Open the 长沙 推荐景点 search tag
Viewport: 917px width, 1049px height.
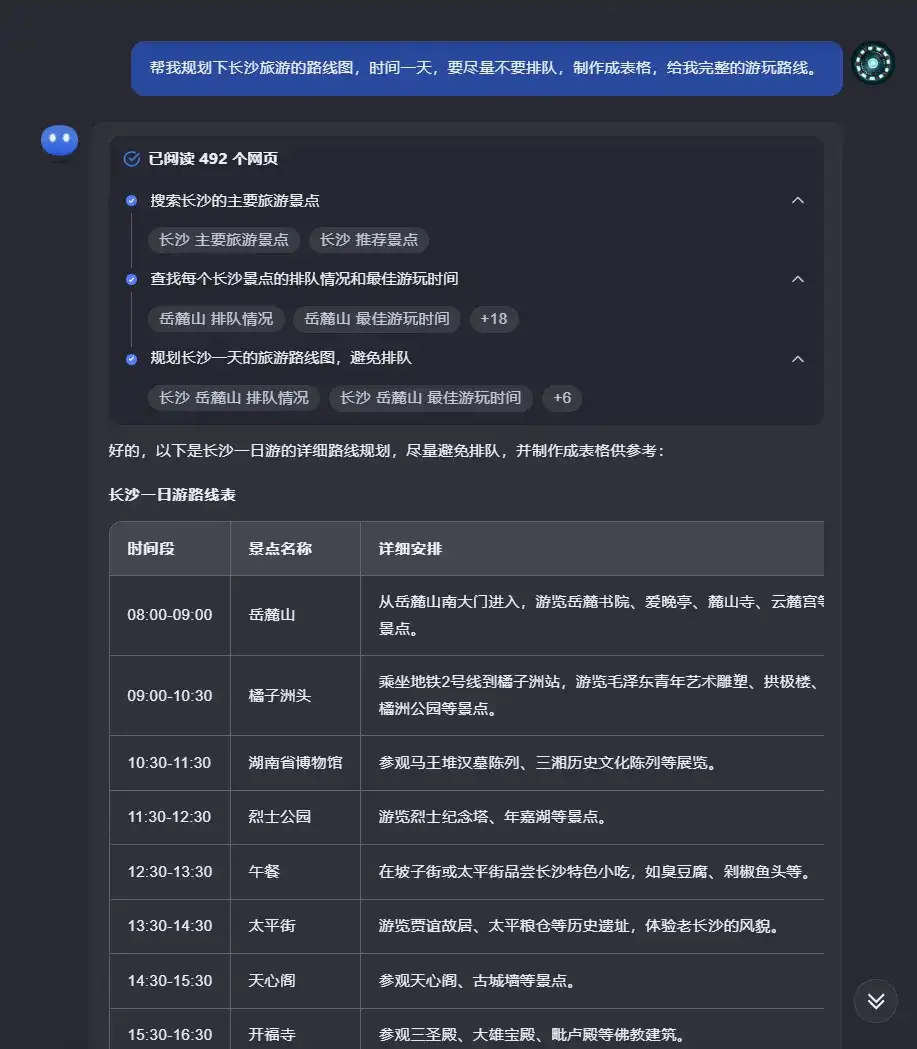(369, 240)
